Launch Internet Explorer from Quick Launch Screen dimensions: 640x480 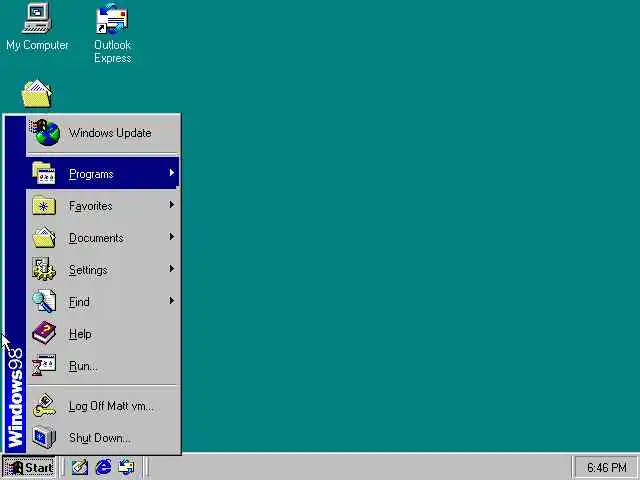[x=103, y=467]
